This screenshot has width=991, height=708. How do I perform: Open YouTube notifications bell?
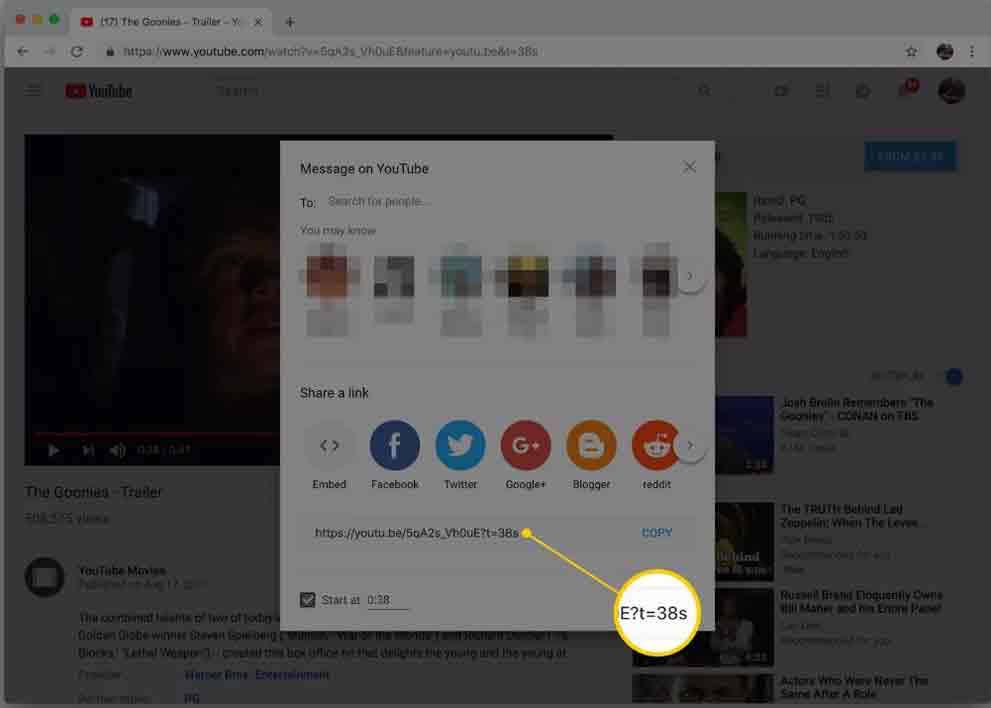[x=906, y=90]
